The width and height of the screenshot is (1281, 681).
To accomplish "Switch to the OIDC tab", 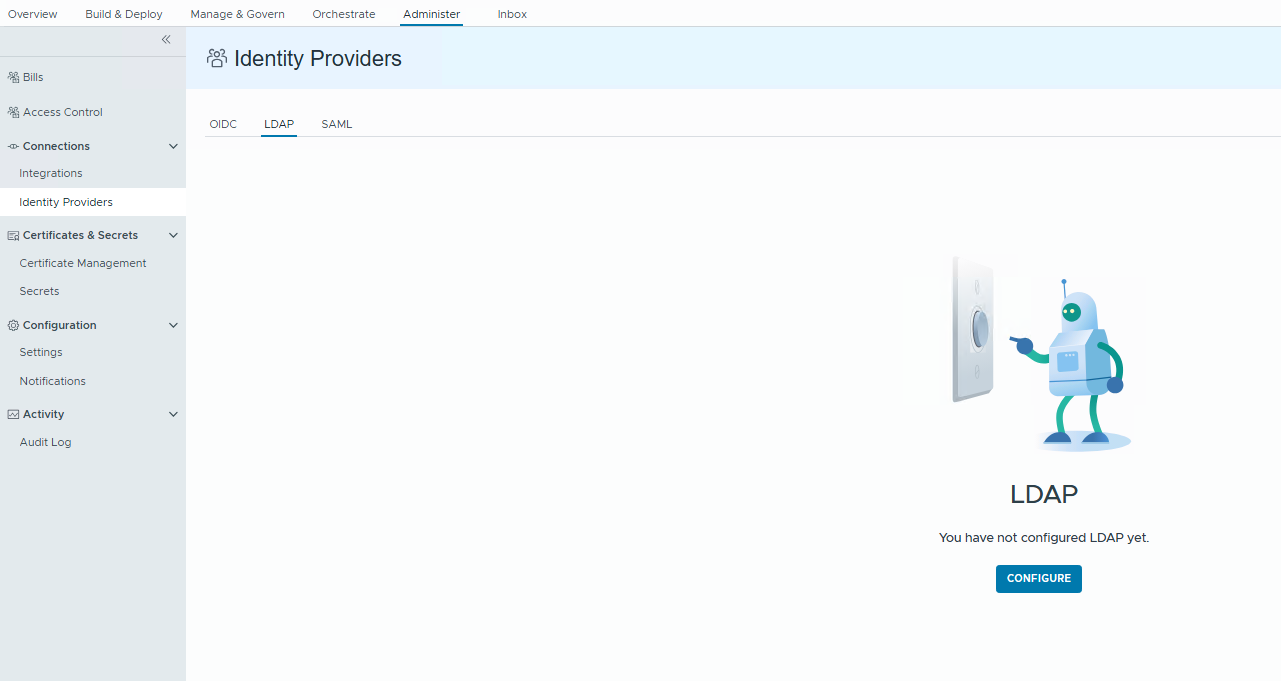I will (x=223, y=124).
